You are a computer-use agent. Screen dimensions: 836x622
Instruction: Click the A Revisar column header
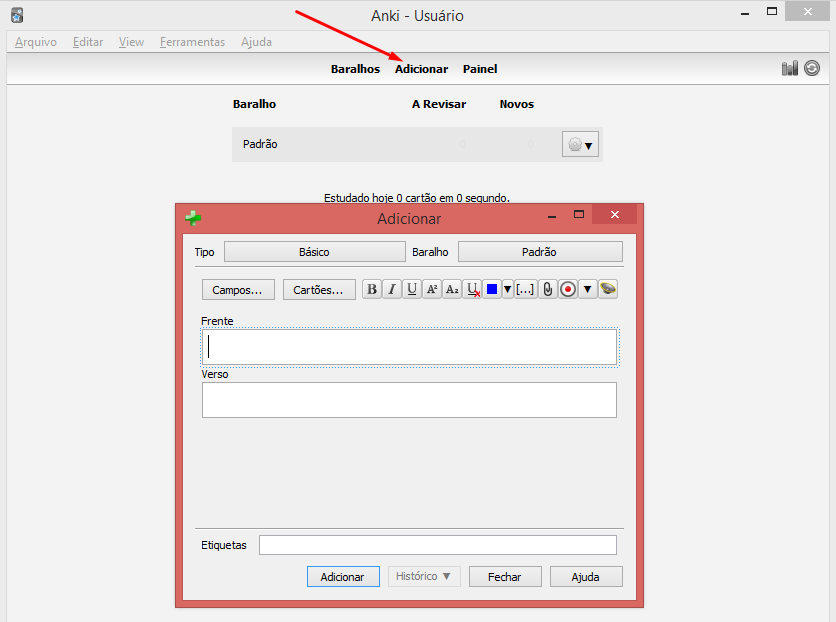tap(439, 104)
